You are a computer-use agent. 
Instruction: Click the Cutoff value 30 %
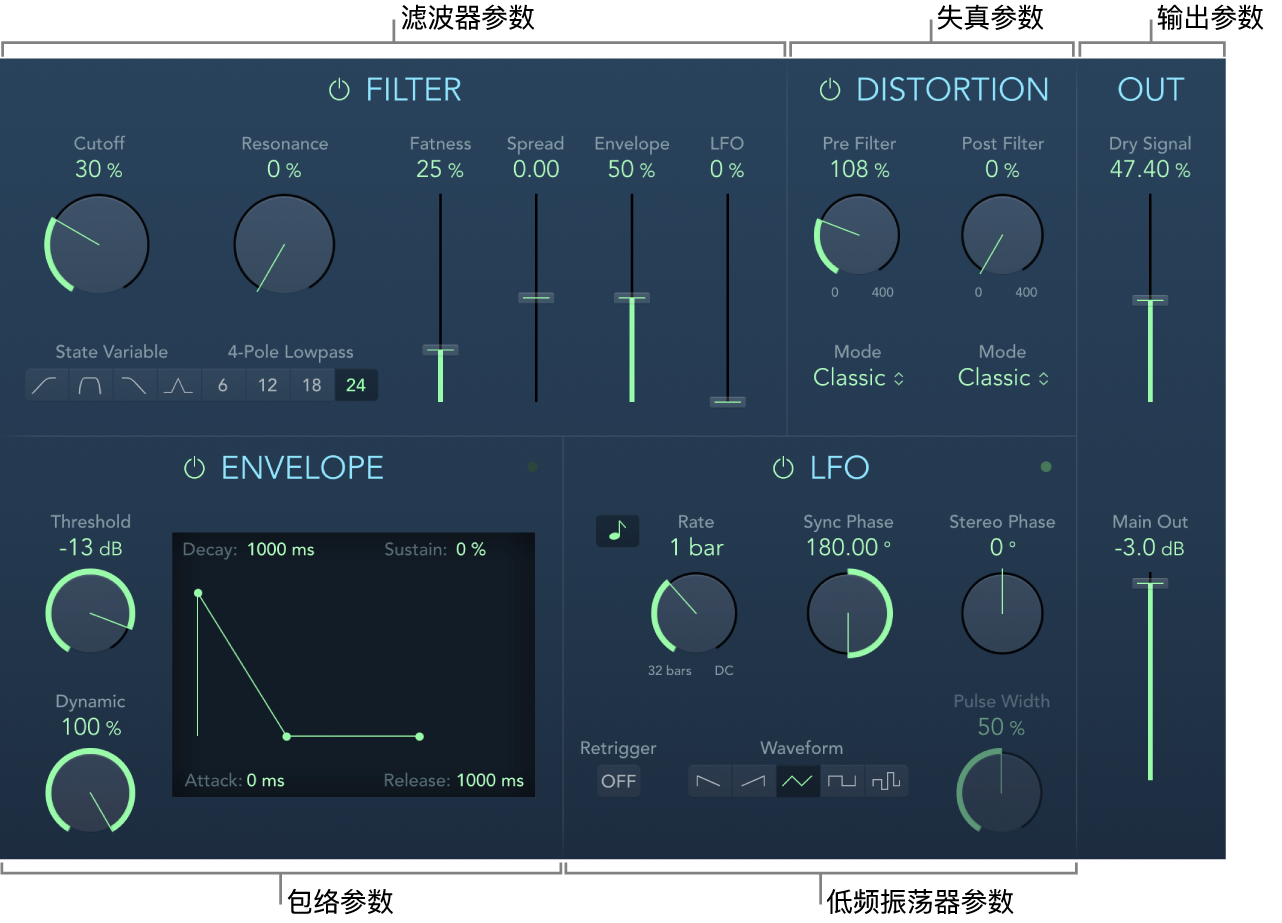98,169
